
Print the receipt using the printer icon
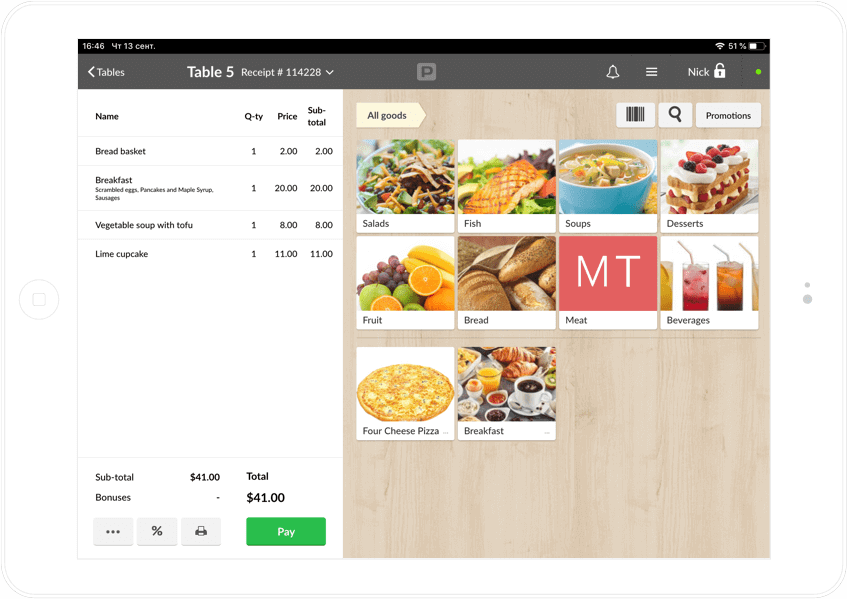pyautogui.click(x=201, y=531)
